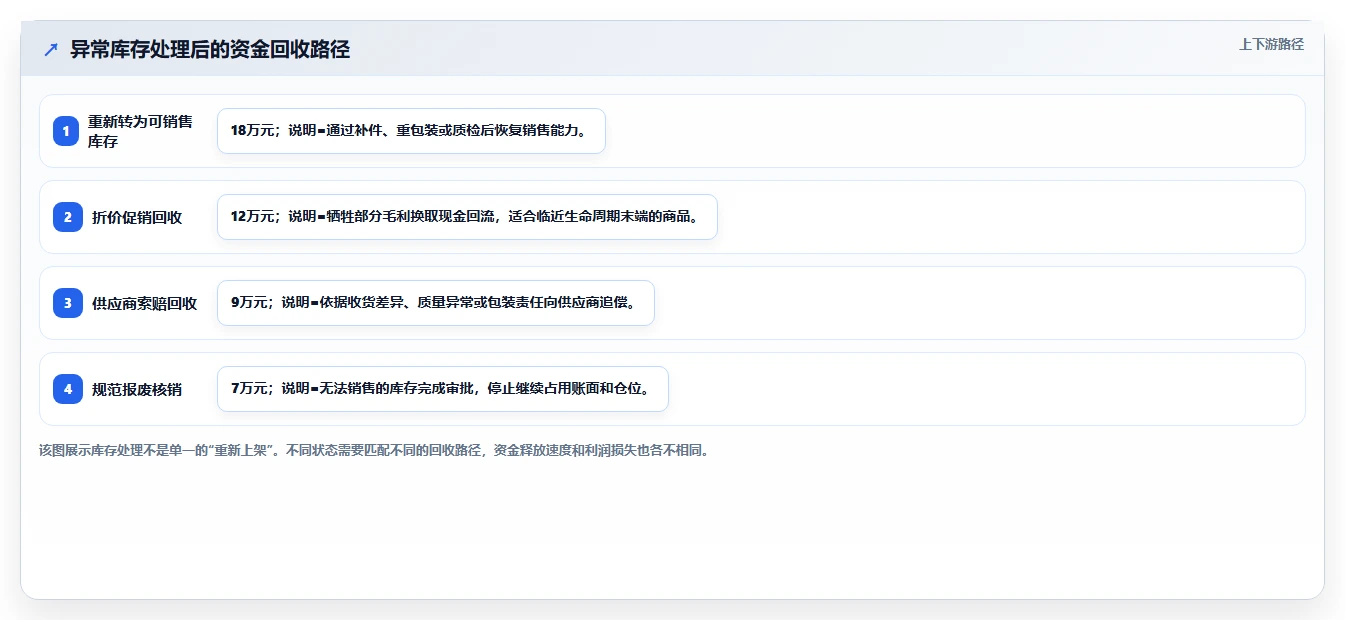1345x620 pixels.
Task: Select the 折价促销回收 label
Action: tap(137, 217)
